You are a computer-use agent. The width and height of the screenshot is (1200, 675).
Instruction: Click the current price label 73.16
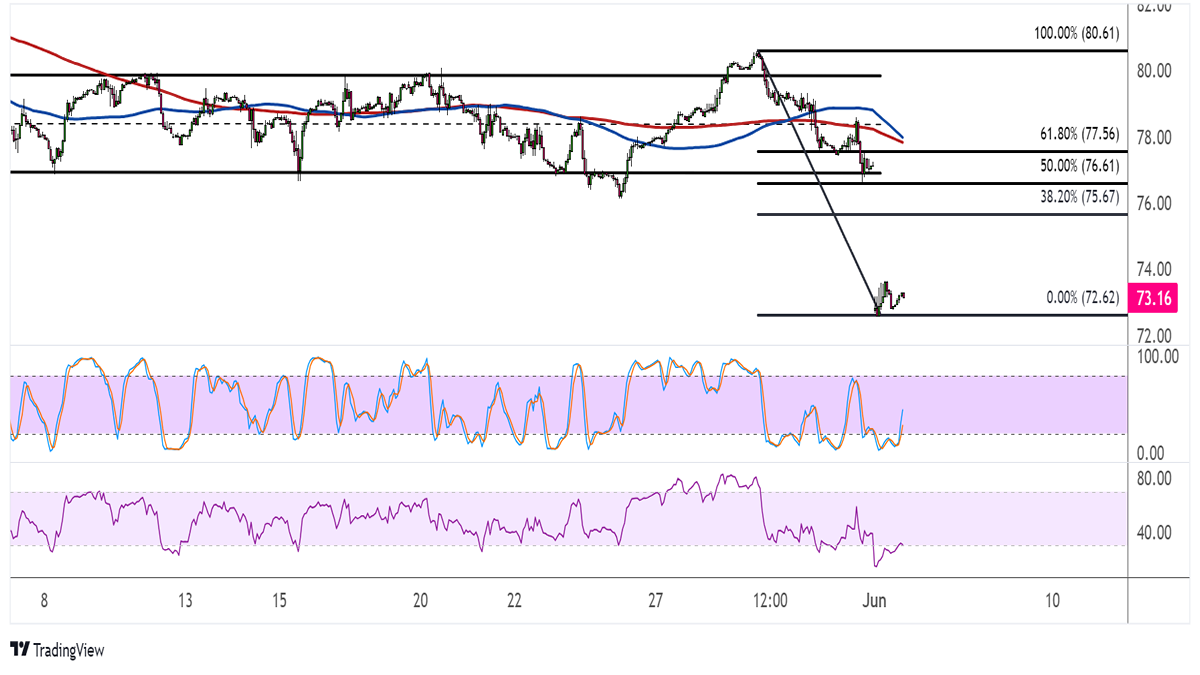tap(1154, 297)
